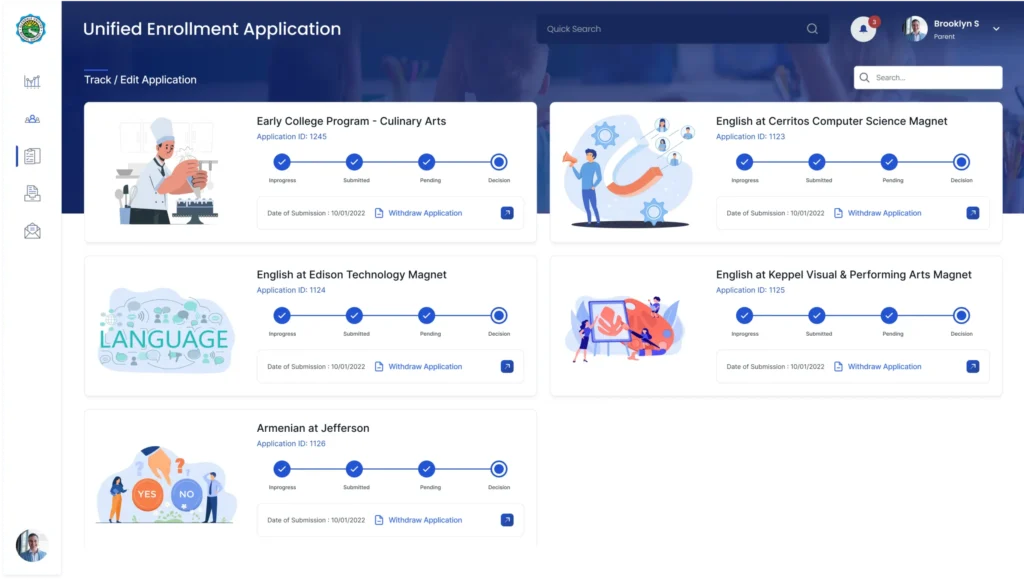Open the documents inbox sidebar icon
Viewport: 1024px width, 580px height.
coord(32,193)
